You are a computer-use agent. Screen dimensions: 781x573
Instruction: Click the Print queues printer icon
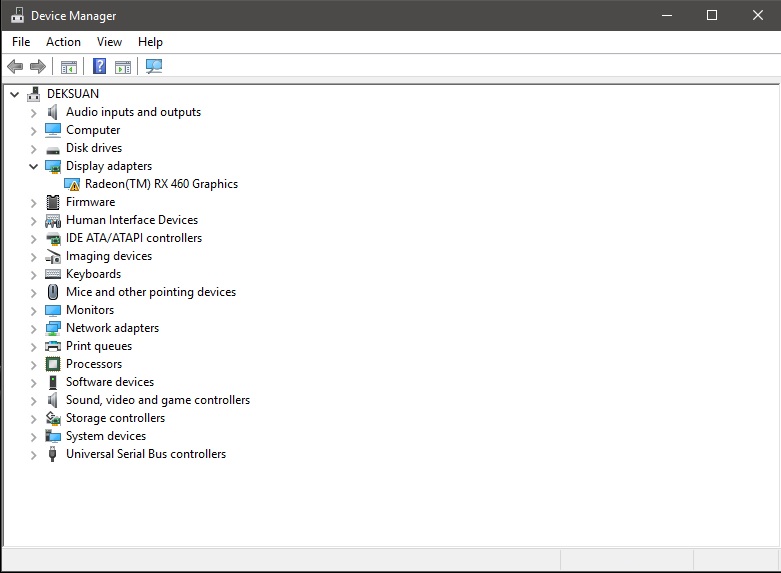click(x=53, y=346)
